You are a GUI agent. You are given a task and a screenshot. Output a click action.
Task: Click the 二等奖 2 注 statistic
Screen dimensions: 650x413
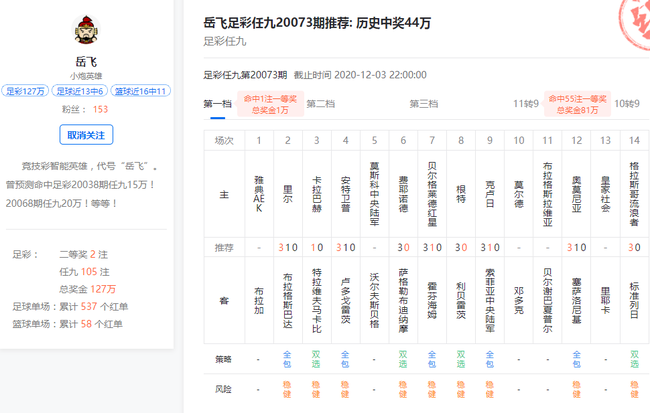click(x=83, y=254)
